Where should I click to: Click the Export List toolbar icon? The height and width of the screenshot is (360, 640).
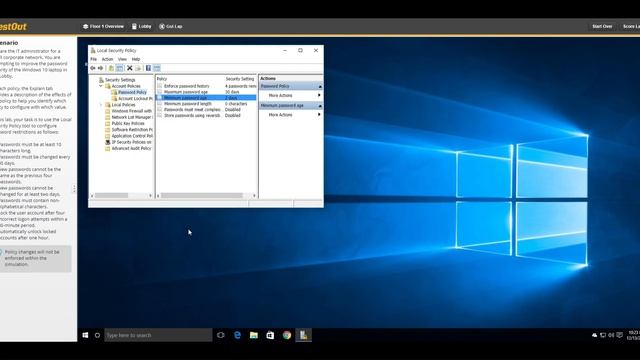(x=138, y=68)
